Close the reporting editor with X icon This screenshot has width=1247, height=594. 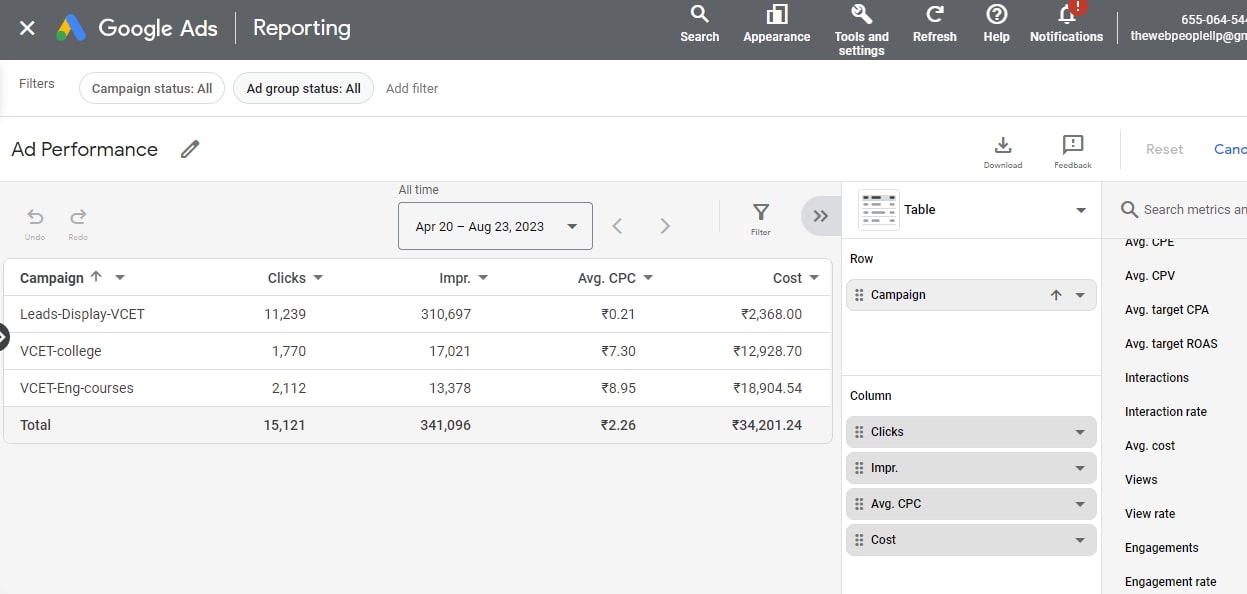(x=27, y=28)
